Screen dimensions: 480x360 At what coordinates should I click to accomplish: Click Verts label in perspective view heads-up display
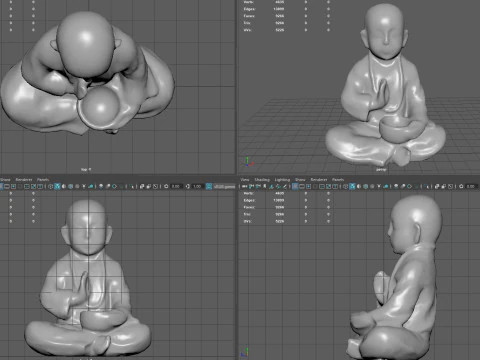click(249, 2)
